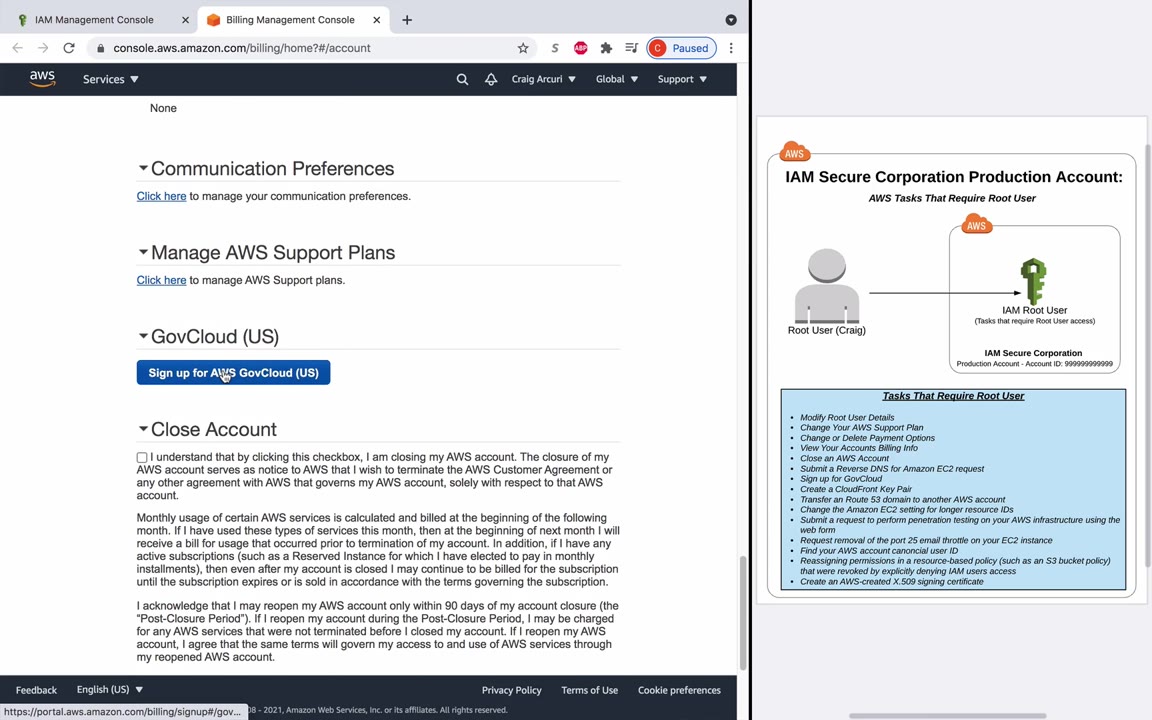The width and height of the screenshot is (1152, 720).
Task: Open the Services dropdown menu
Action: coord(110,79)
